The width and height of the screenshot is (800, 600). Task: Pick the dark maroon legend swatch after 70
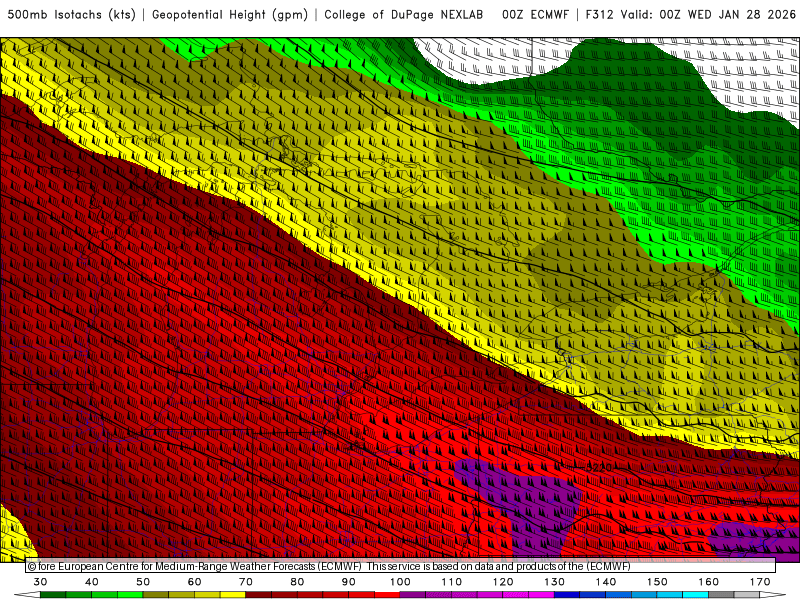pos(259,595)
